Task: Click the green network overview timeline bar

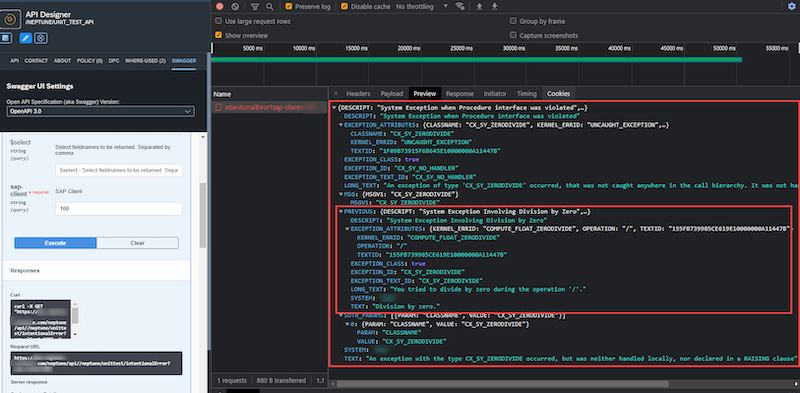Action: (477, 60)
